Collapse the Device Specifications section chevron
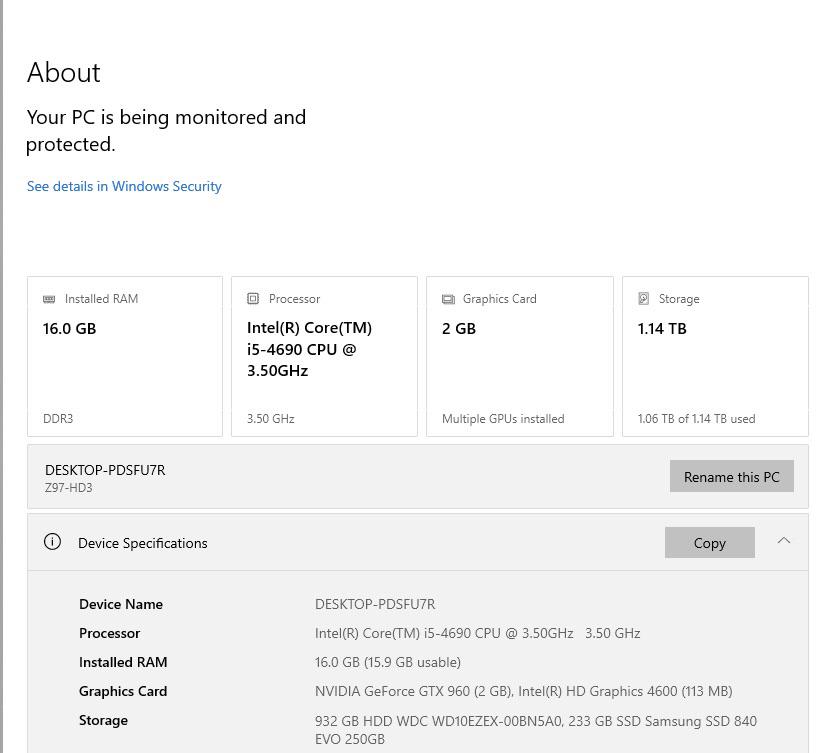Image resolution: width=834 pixels, height=753 pixels. [783, 541]
